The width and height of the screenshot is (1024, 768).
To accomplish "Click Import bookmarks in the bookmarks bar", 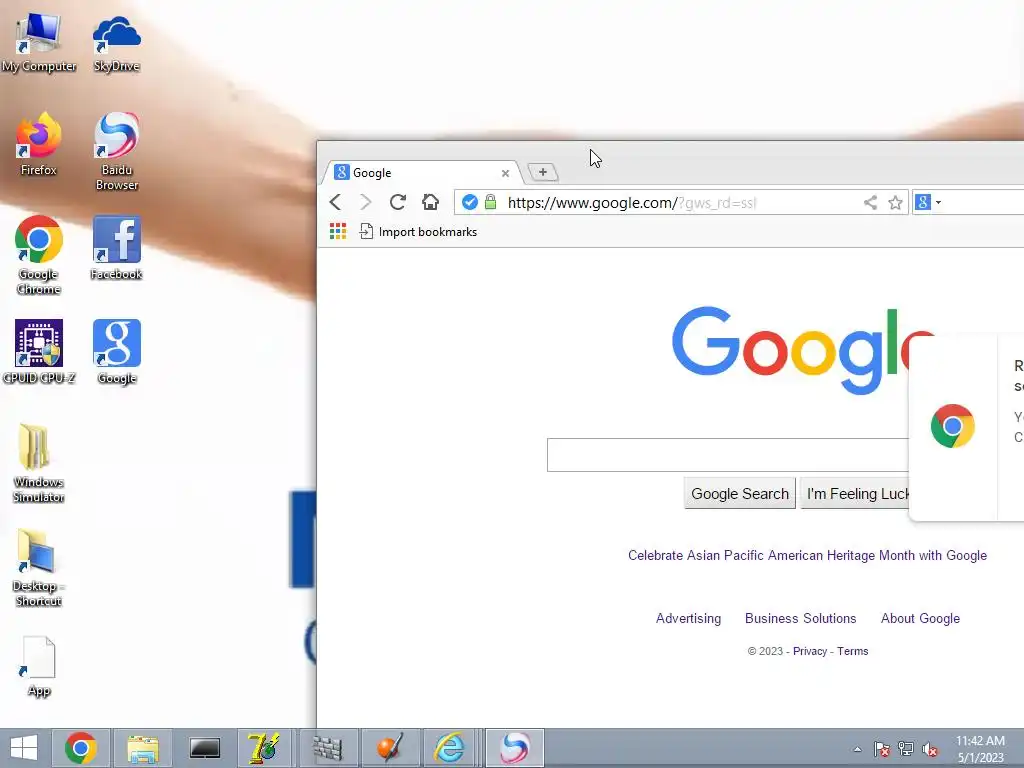I will (418, 232).
